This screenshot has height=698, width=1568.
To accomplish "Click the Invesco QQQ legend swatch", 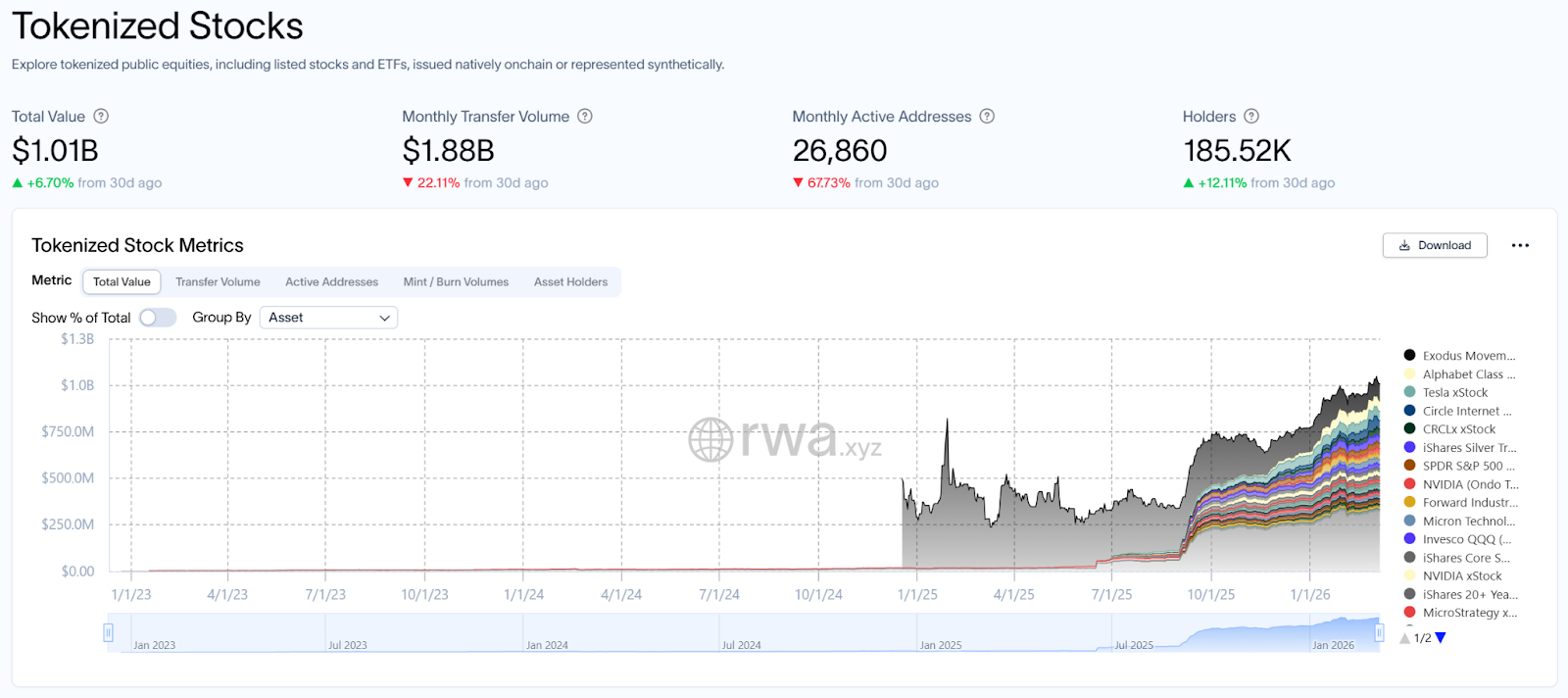I will click(1409, 539).
